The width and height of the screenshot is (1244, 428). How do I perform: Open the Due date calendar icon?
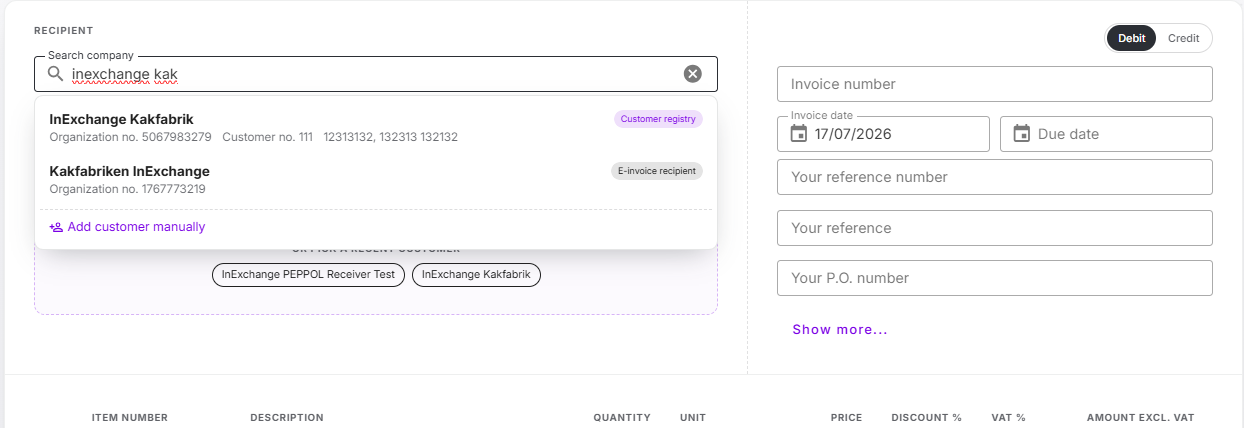click(1022, 133)
